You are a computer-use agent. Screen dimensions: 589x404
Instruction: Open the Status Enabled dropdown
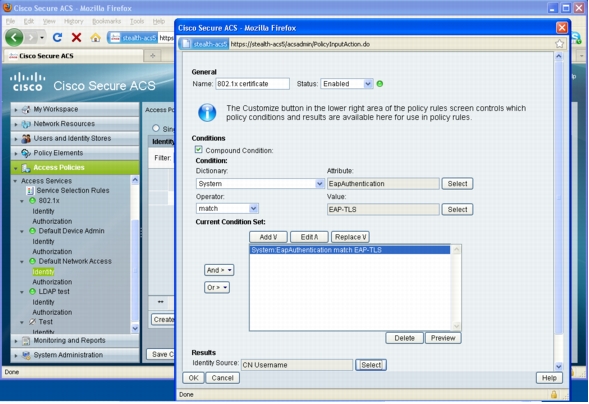pyautogui.click(x=346, y=84)
